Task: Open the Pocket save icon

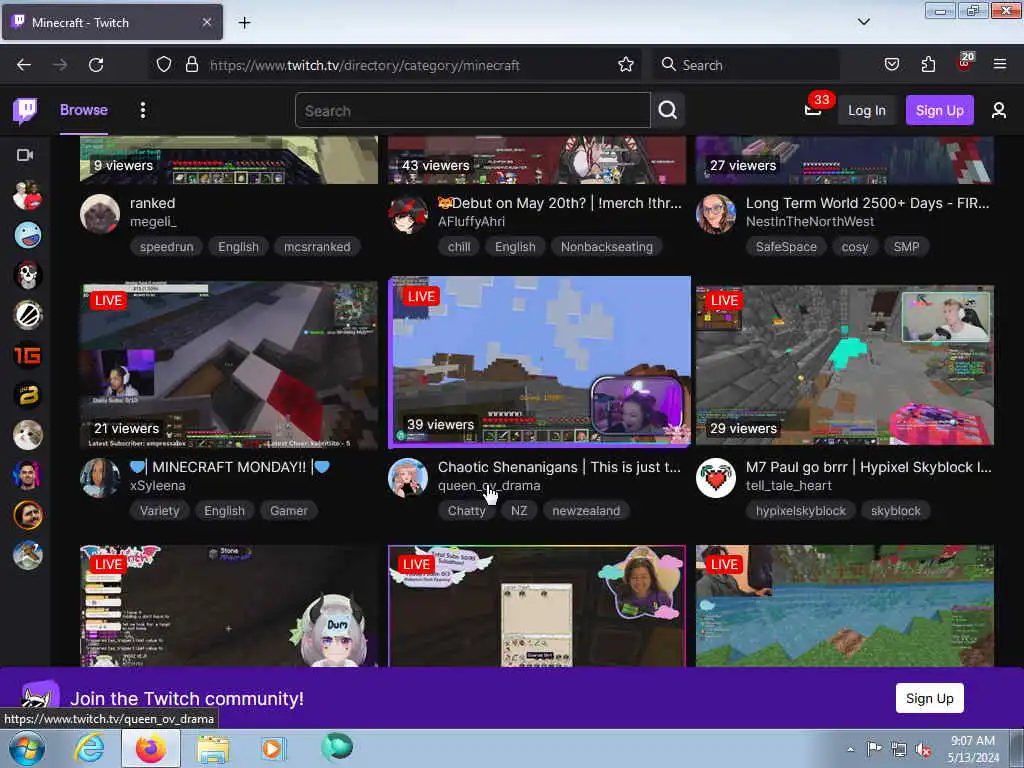Action: [x=891, y=65]
